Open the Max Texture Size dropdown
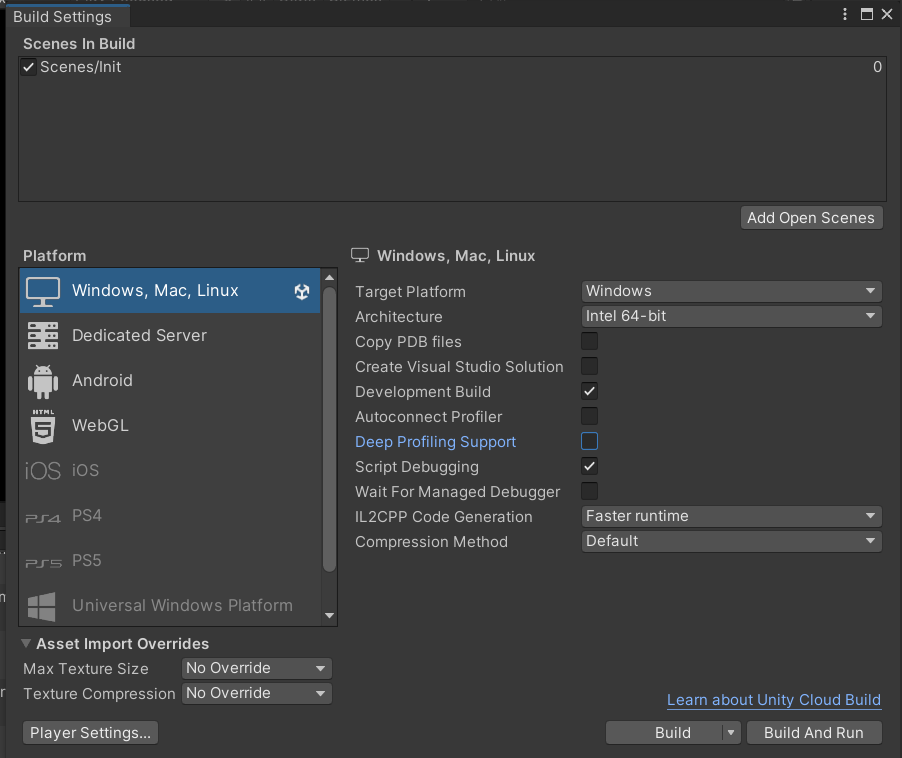The width and height of the screenshot is (902, 758). 257,668
